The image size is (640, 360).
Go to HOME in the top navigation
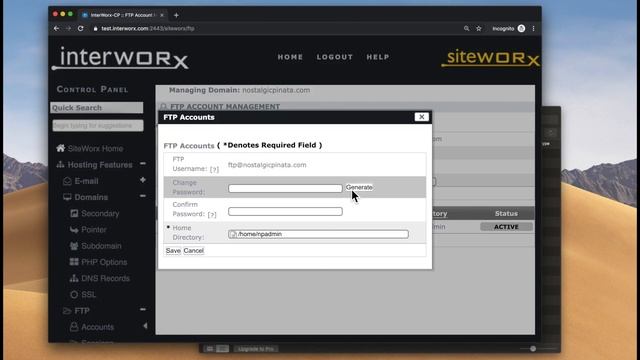290,57
